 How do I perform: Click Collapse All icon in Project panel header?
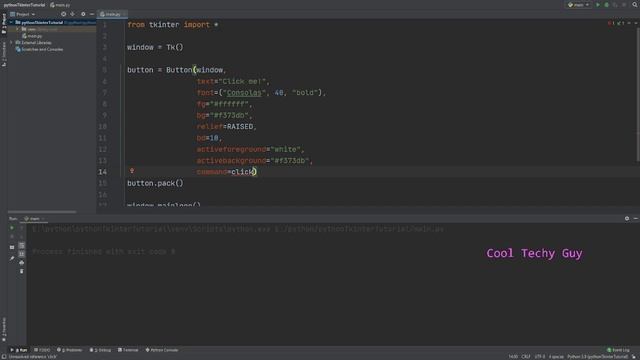(x=73, y=14)
